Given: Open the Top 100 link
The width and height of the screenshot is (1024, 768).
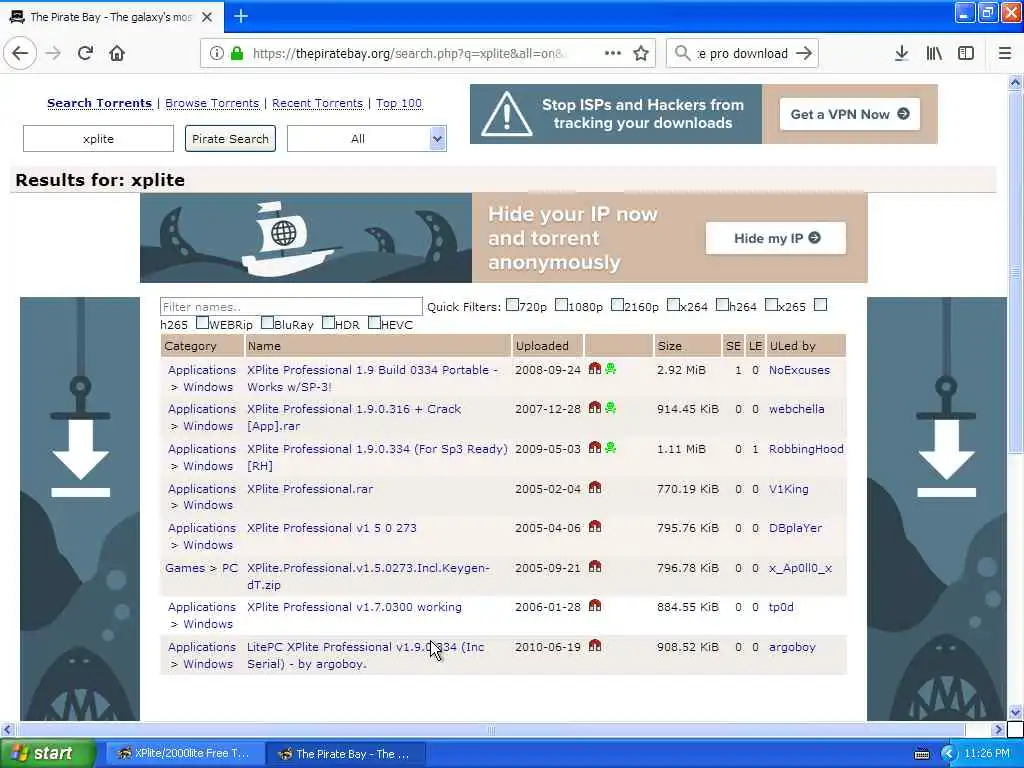Looking at the screenshot, I should [399, 103].
